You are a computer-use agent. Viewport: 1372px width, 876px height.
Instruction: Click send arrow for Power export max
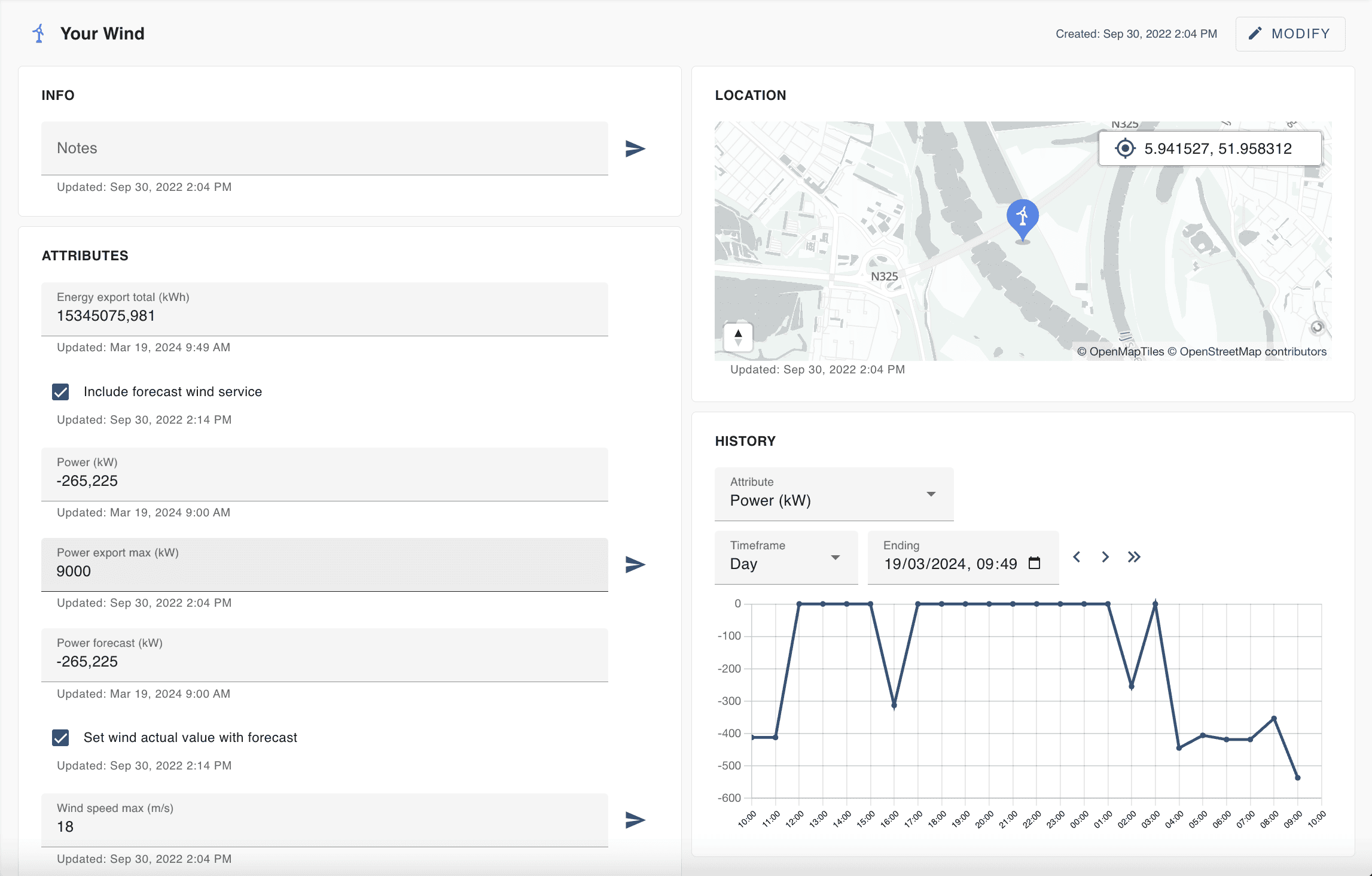pos(635,564)
